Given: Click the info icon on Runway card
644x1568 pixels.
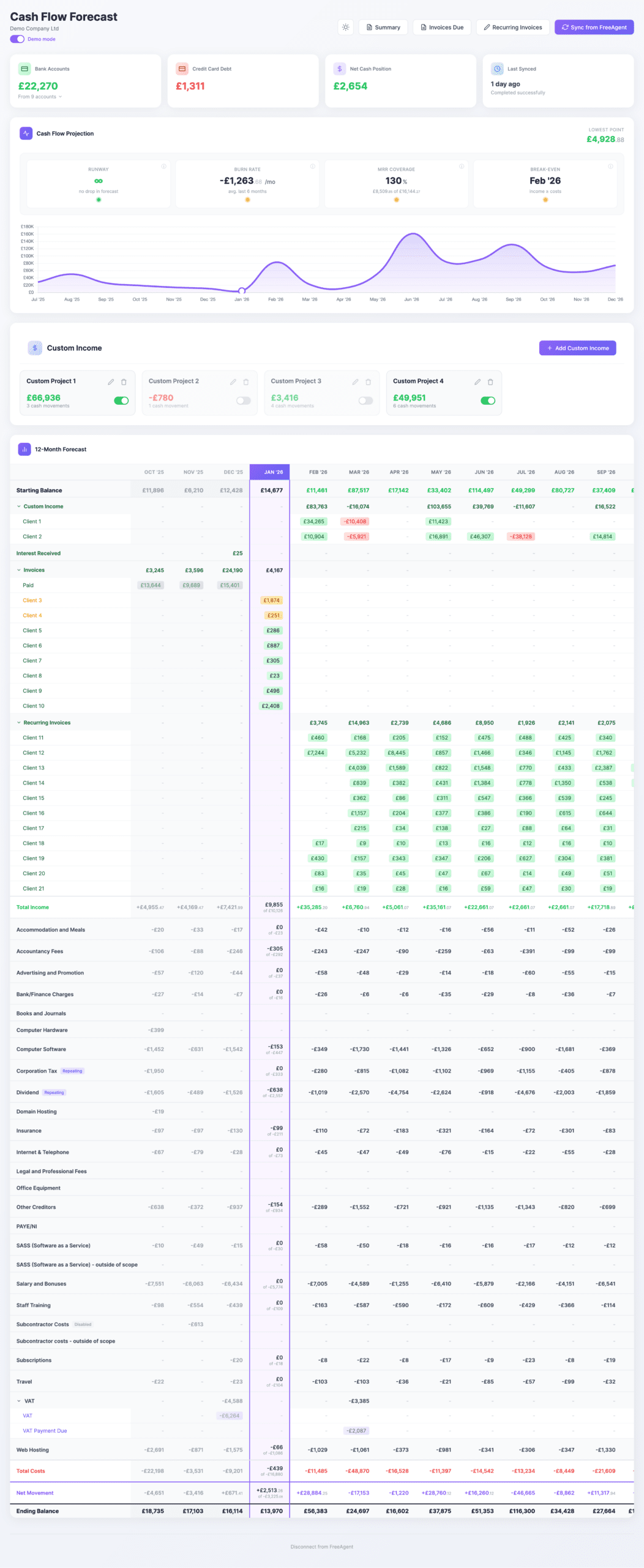Looking at the screenshot, I should 163,167.
